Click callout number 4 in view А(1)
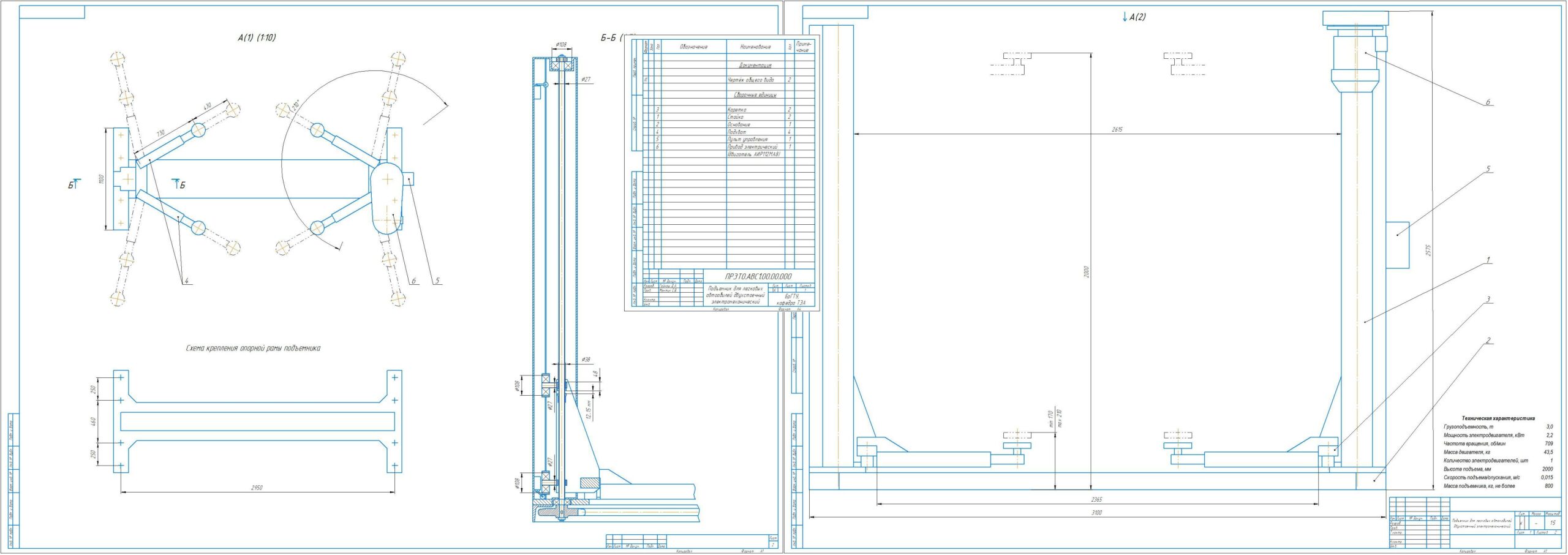Viewport: 1568px width, 555px height. pos(186,281)
